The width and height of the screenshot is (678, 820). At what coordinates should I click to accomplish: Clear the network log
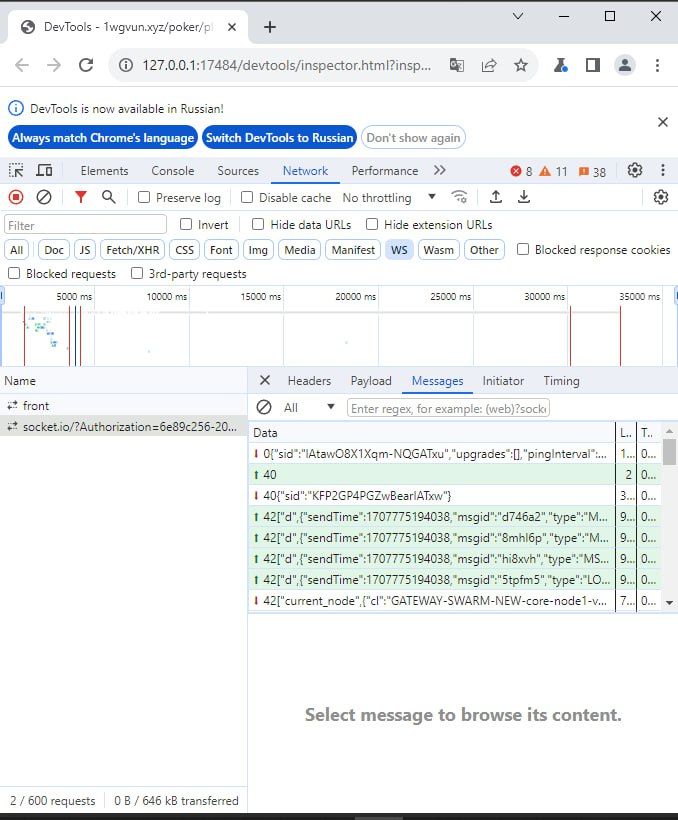[x=44, y=197]
